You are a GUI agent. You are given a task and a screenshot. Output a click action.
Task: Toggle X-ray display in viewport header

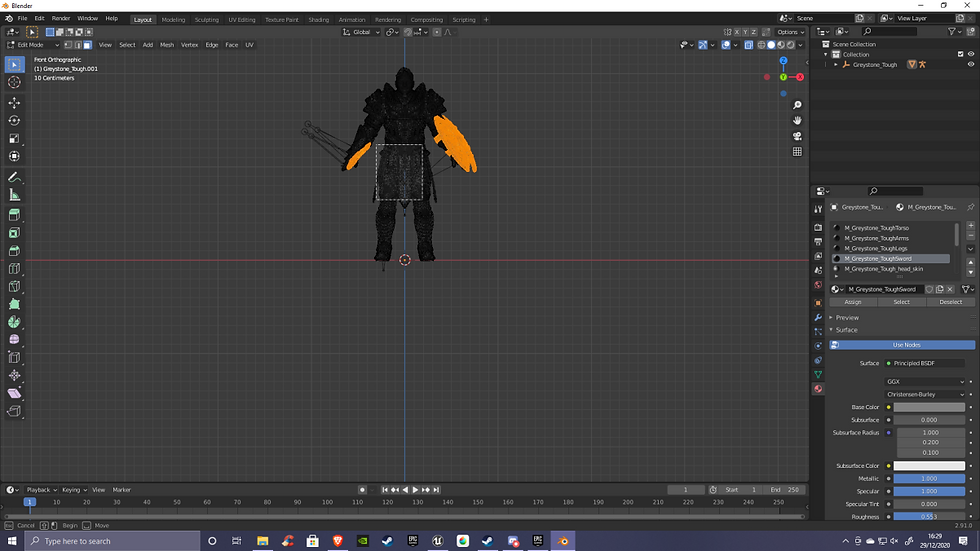pyautogui.click(x=748, y=45)
